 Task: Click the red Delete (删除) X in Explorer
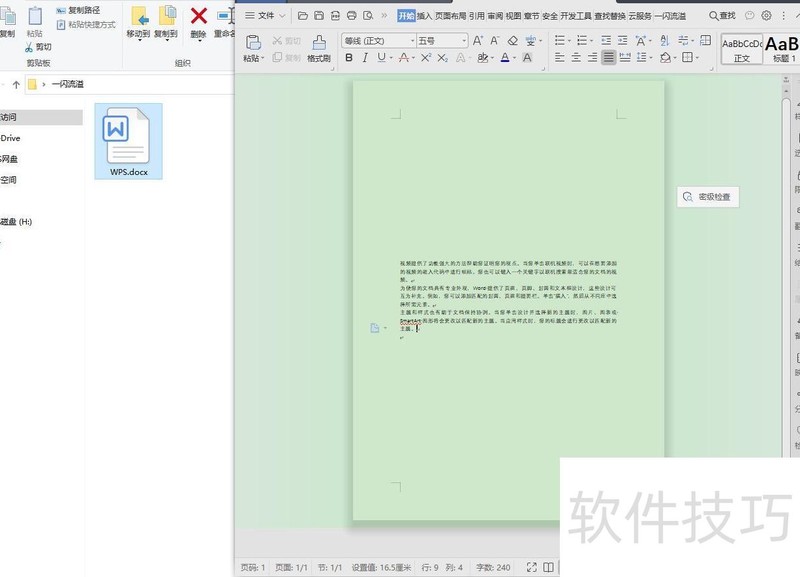pos(198,22)
